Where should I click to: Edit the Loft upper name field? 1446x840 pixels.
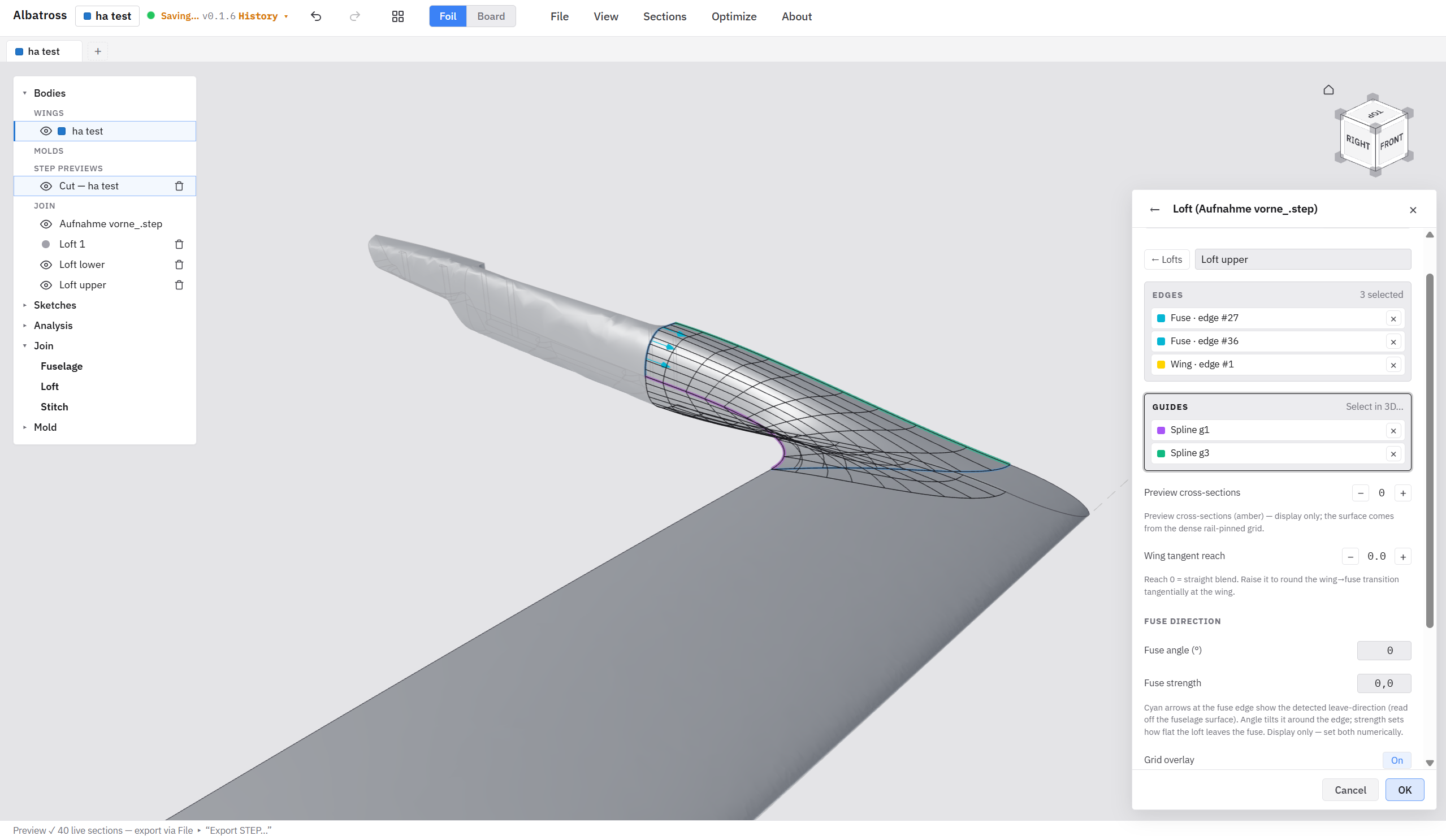(x=1302, y=259)
